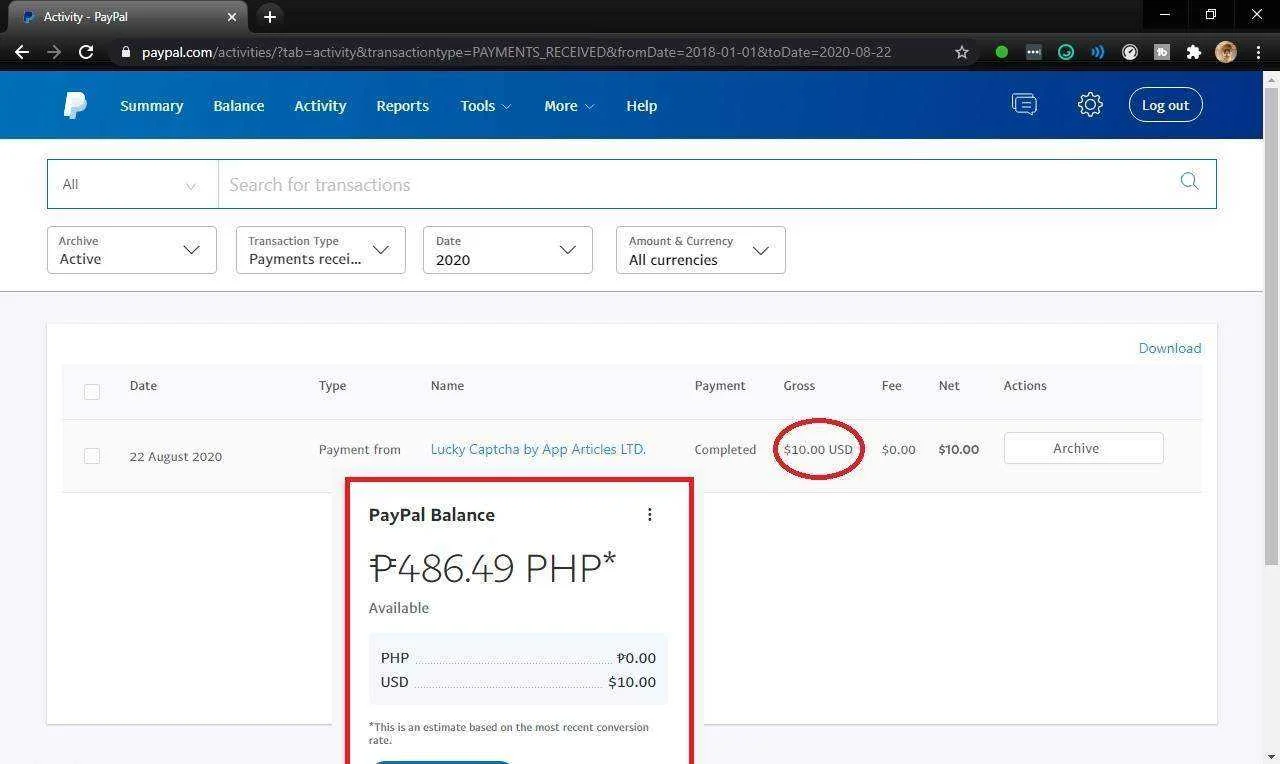Image resolution: width=1280 pixels, height=764 pixels.
Task: Click the PayPal logo icon
Action: click(x=75, y=105)
